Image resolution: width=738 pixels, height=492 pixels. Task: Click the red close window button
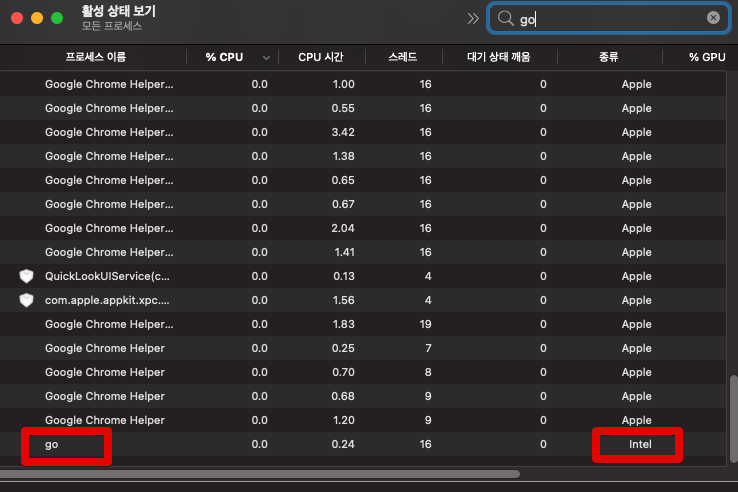click(x=17, y=18)
